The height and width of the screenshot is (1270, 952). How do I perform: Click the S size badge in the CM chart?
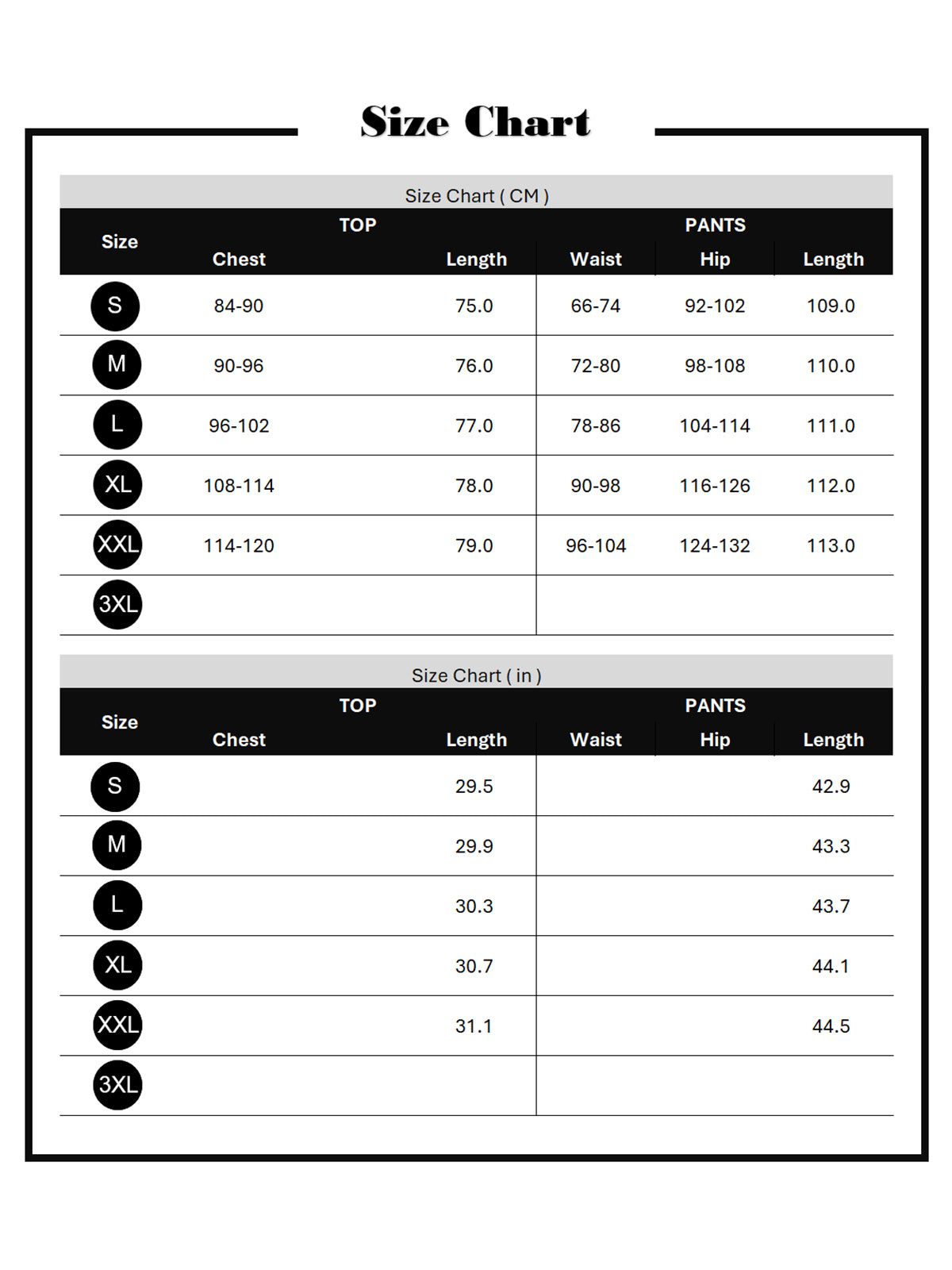pos(115,306)
